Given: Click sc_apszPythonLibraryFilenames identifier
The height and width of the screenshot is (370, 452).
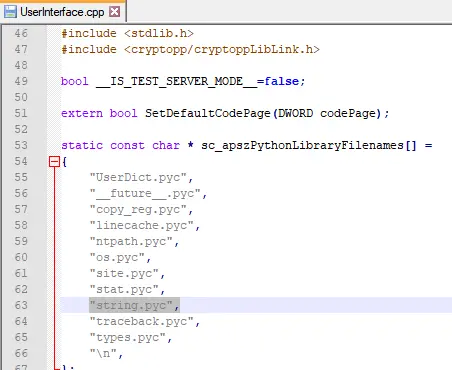Looking at the screenshot, I should [302, 145].
